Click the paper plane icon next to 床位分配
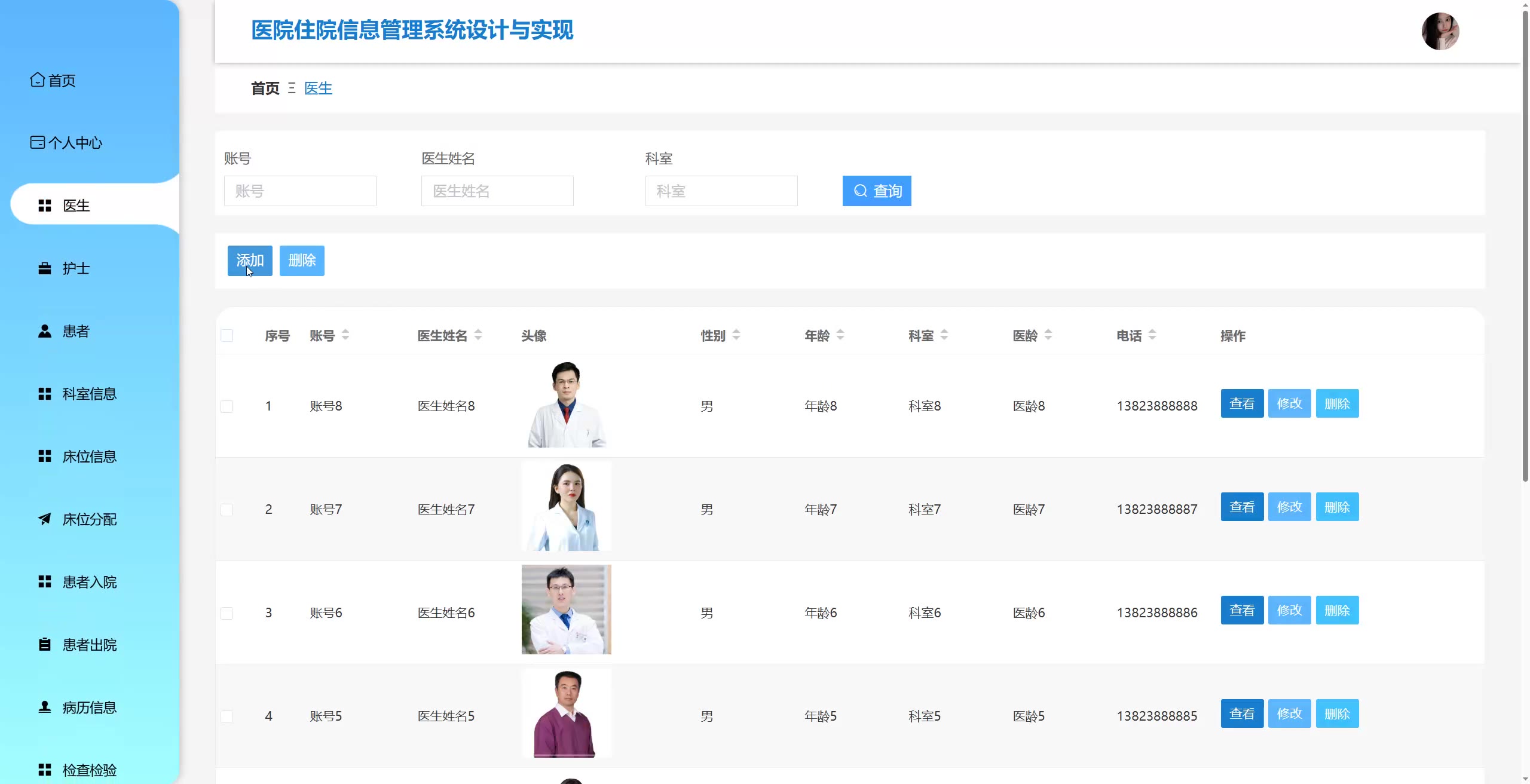1530x784 pixels. [x=45, y=519]
